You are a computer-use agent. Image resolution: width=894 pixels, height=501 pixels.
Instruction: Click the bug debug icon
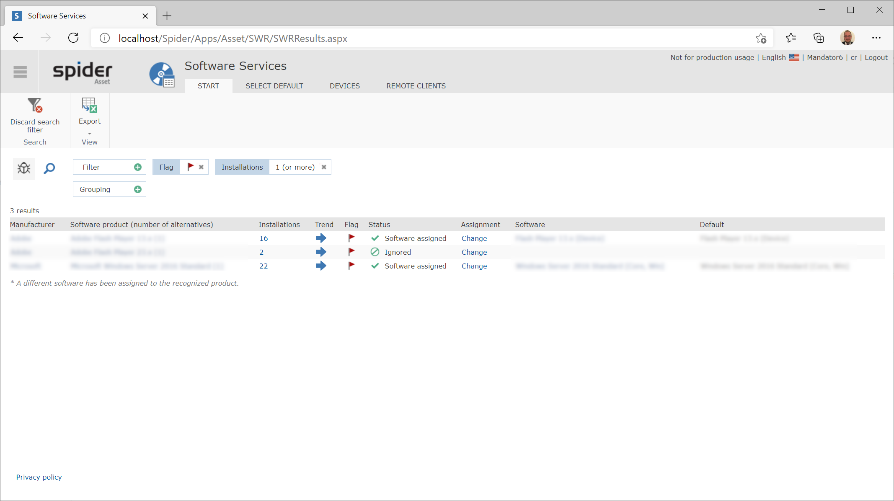tap(23, 168)
